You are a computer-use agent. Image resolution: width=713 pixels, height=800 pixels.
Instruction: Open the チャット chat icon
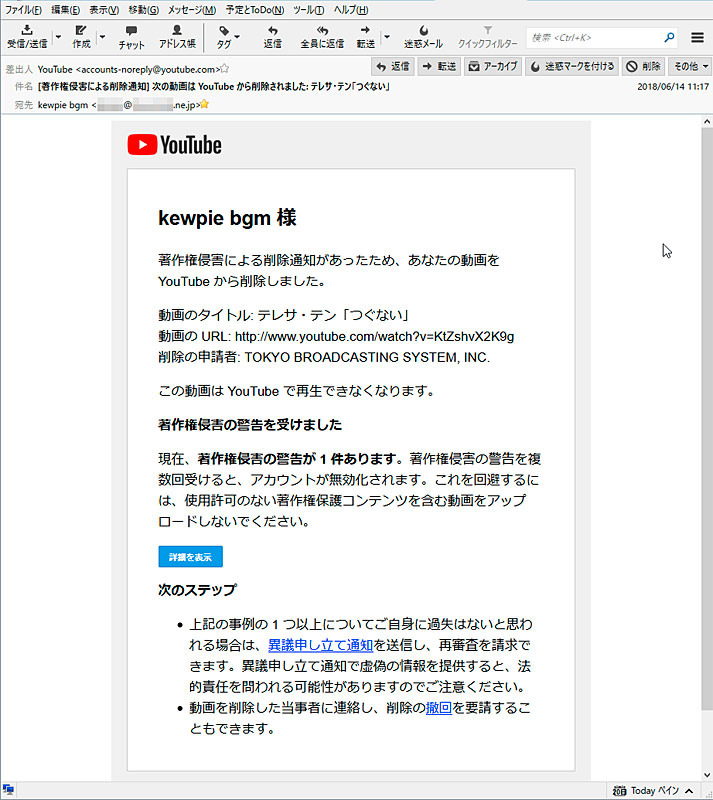(x=131, y=31)
